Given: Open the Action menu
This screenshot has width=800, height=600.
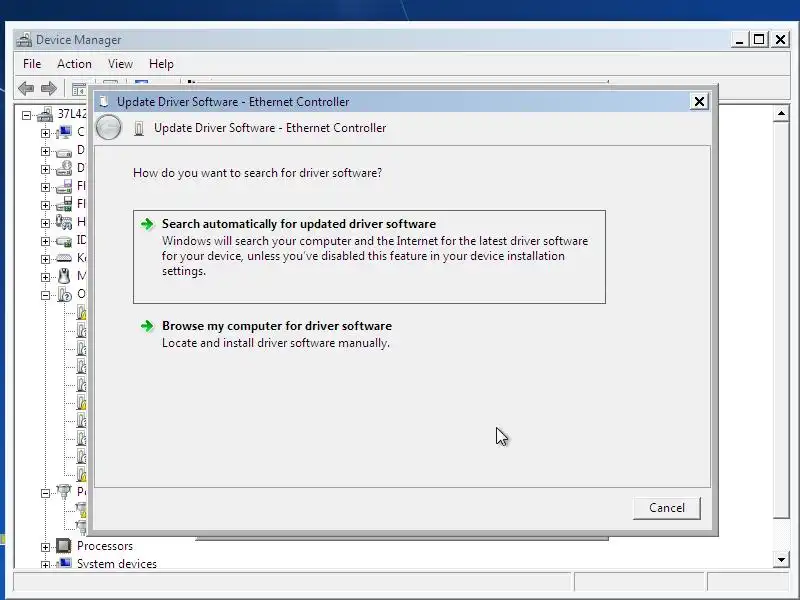Looking at the screenshot, I should click(x=74, y=64).
